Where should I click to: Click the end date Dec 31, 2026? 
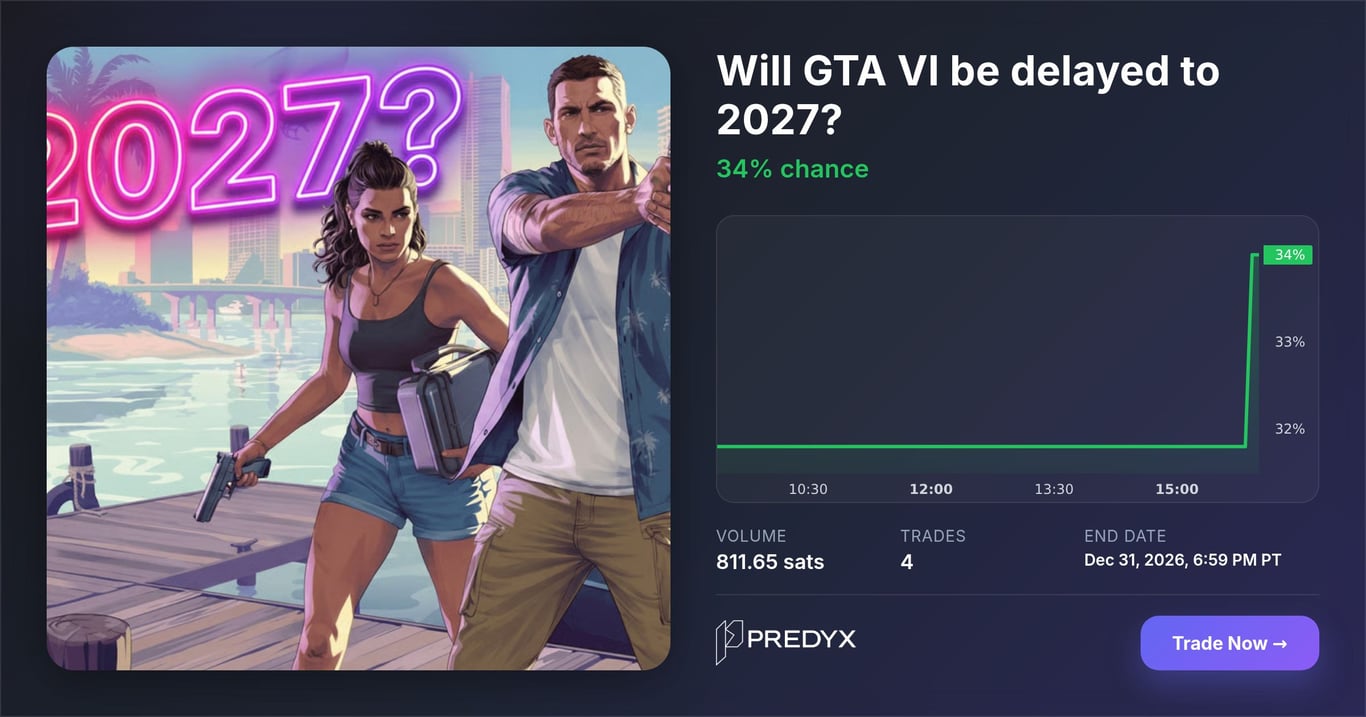coord(1182,560)
